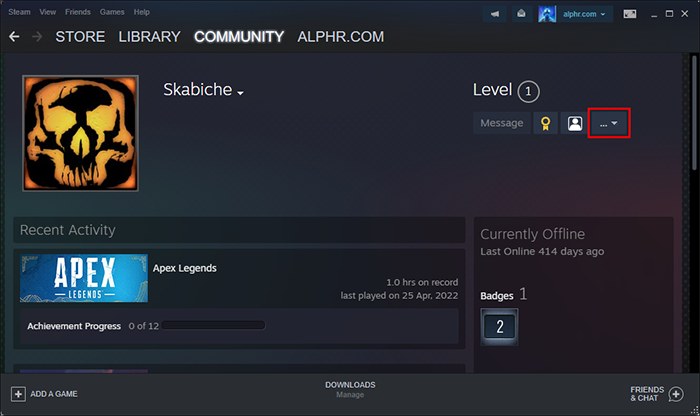Maximize the Steam window
The height and width of the screenshot is (416, 700).
point(669,14)
